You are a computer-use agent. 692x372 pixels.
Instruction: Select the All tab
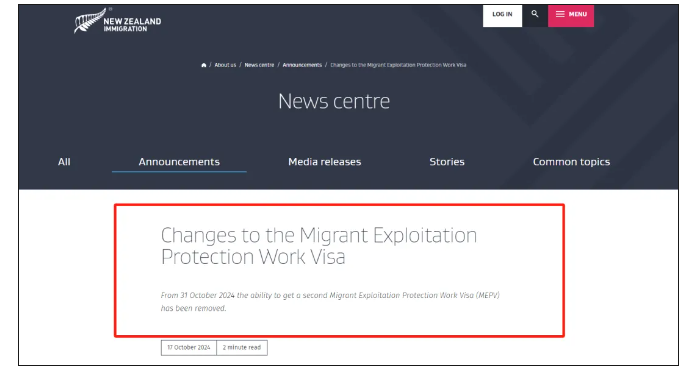coord(64,162)
